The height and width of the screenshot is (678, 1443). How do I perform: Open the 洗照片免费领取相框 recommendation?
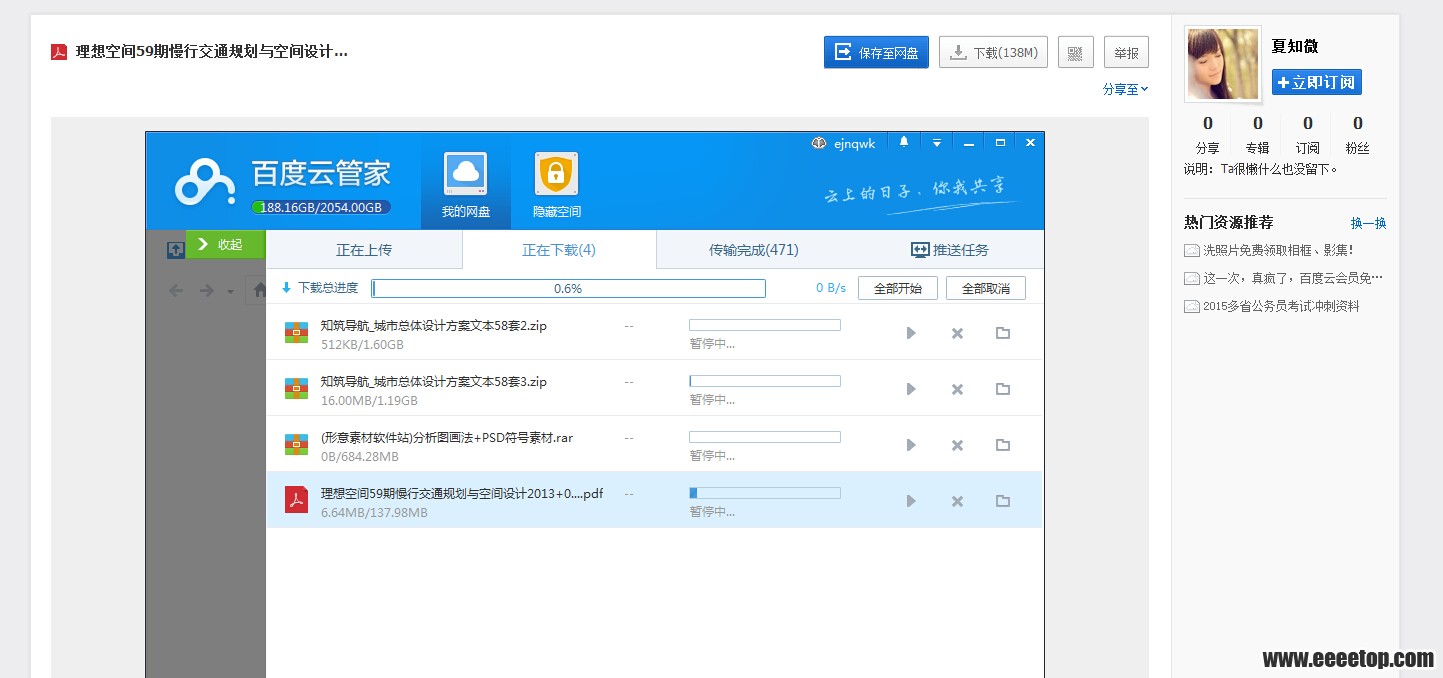[x=1278, y=250]
